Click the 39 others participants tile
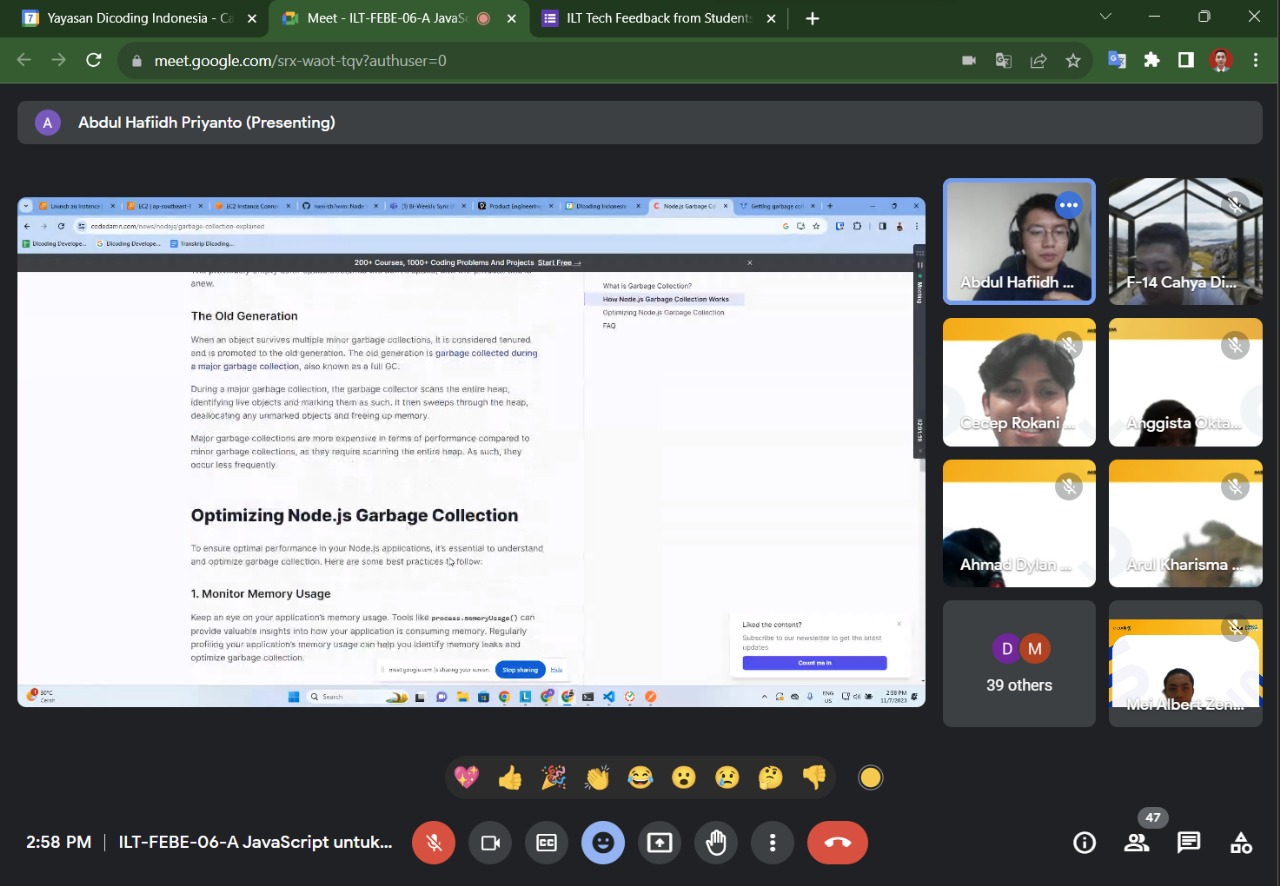1280x886 pixels. point(1019,664)
